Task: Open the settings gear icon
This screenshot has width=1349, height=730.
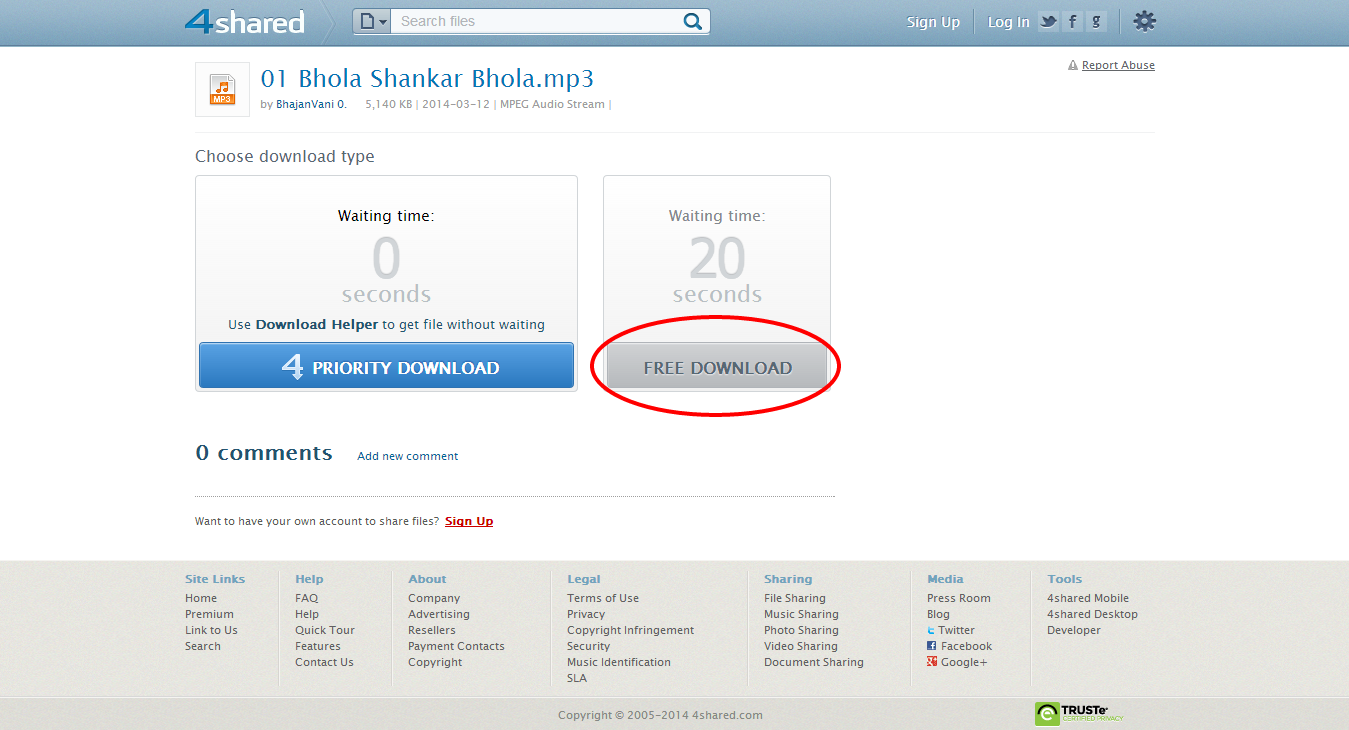Action: [x=1144, y=21]
